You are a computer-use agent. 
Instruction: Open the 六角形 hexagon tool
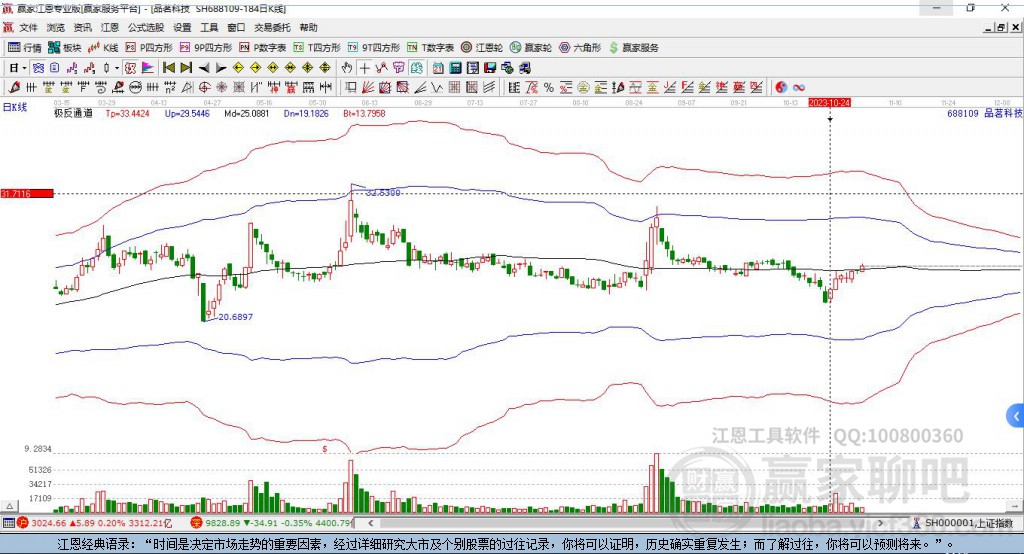coord(580,48)
